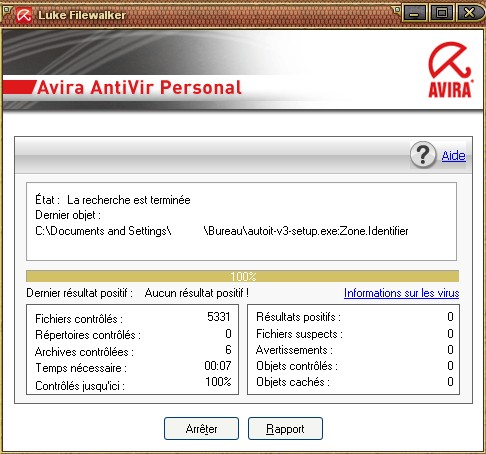The image size is (486, 454).
Task: Click the Objets cachés label
Action: [293, 382]
